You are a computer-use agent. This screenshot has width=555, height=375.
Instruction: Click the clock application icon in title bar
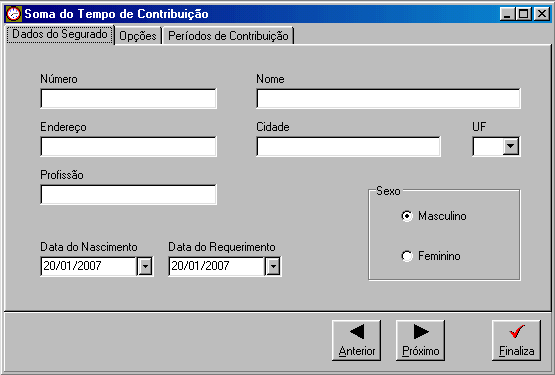pos(13,14)
